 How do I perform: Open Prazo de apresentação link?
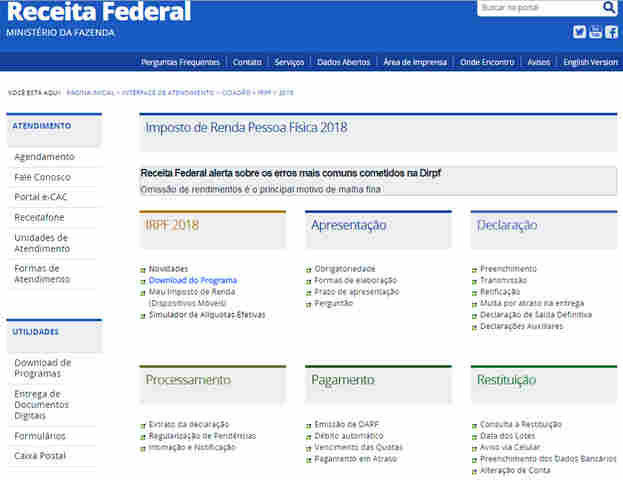[x=357, y=292]
